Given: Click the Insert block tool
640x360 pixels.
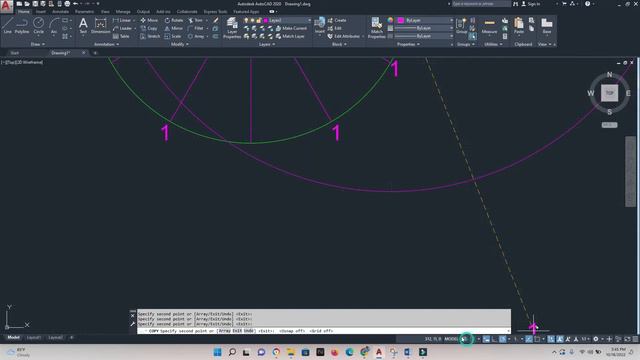Looking at the screenshot, I should pos(320,25).
